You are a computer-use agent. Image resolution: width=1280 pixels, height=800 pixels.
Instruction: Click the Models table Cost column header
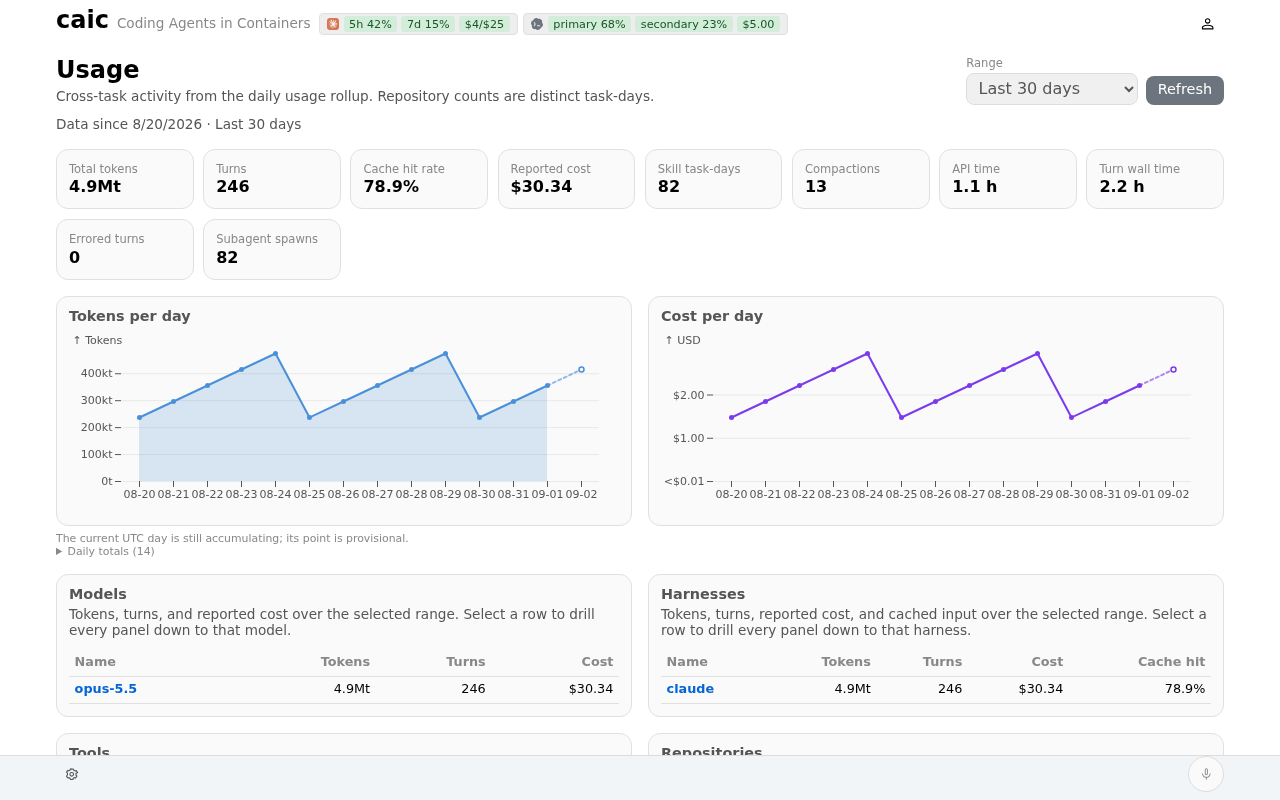[597, 662]
